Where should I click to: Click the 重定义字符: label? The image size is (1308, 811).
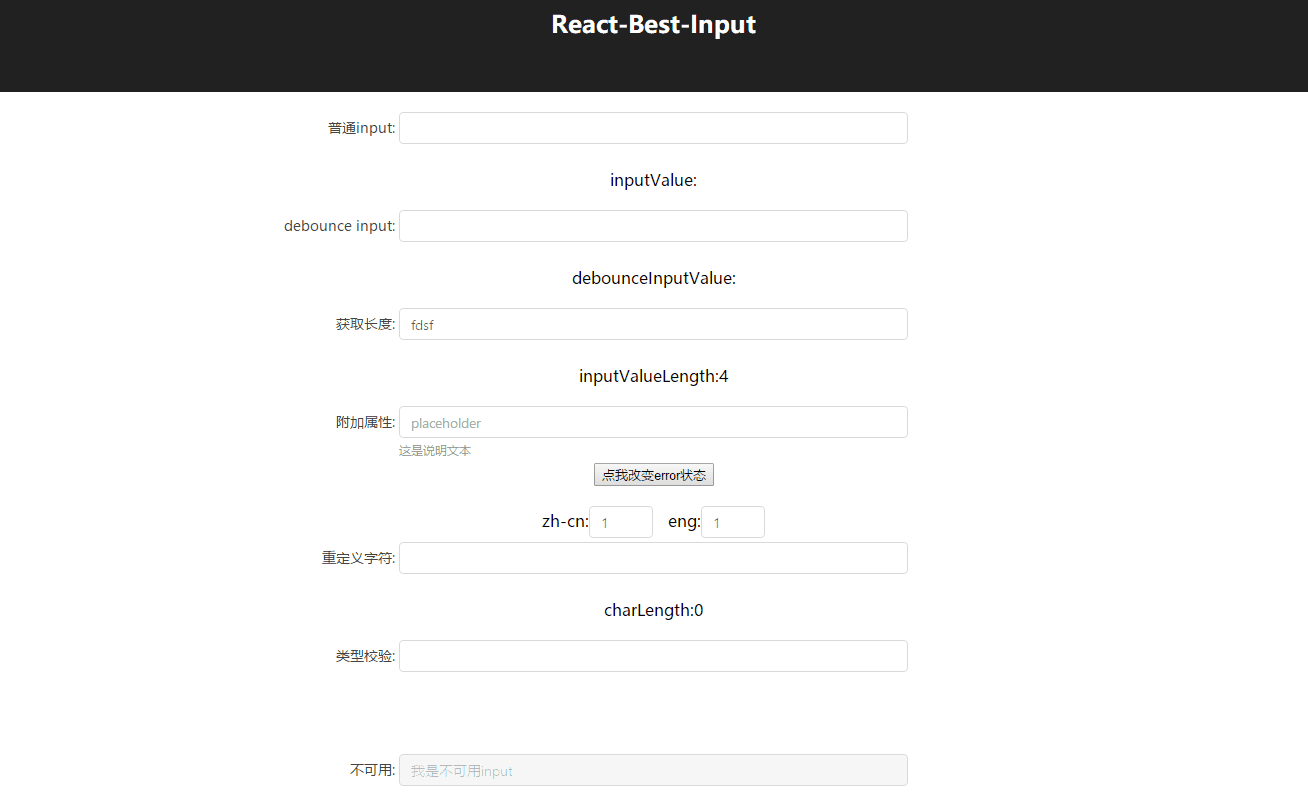[x=359, y=558]
